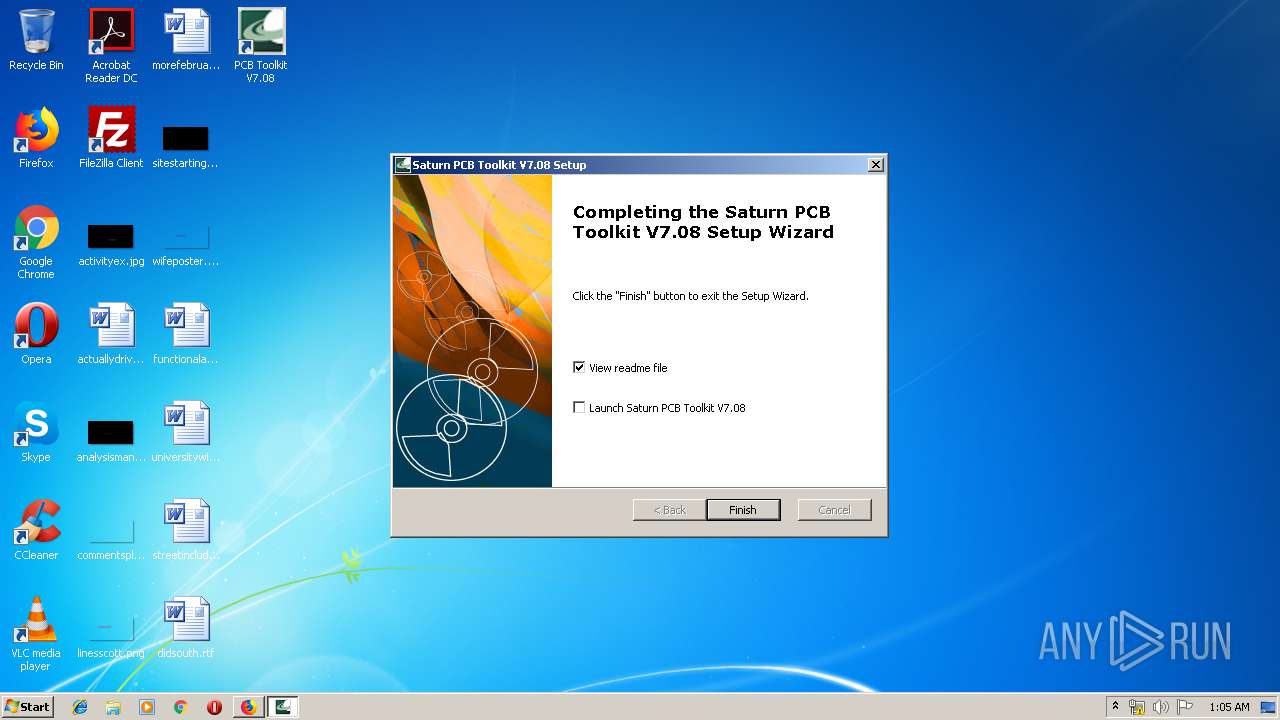Click Finish to exit Setup Wizard
Viewport: 1280px width, 720px height.
coord(743,510)
